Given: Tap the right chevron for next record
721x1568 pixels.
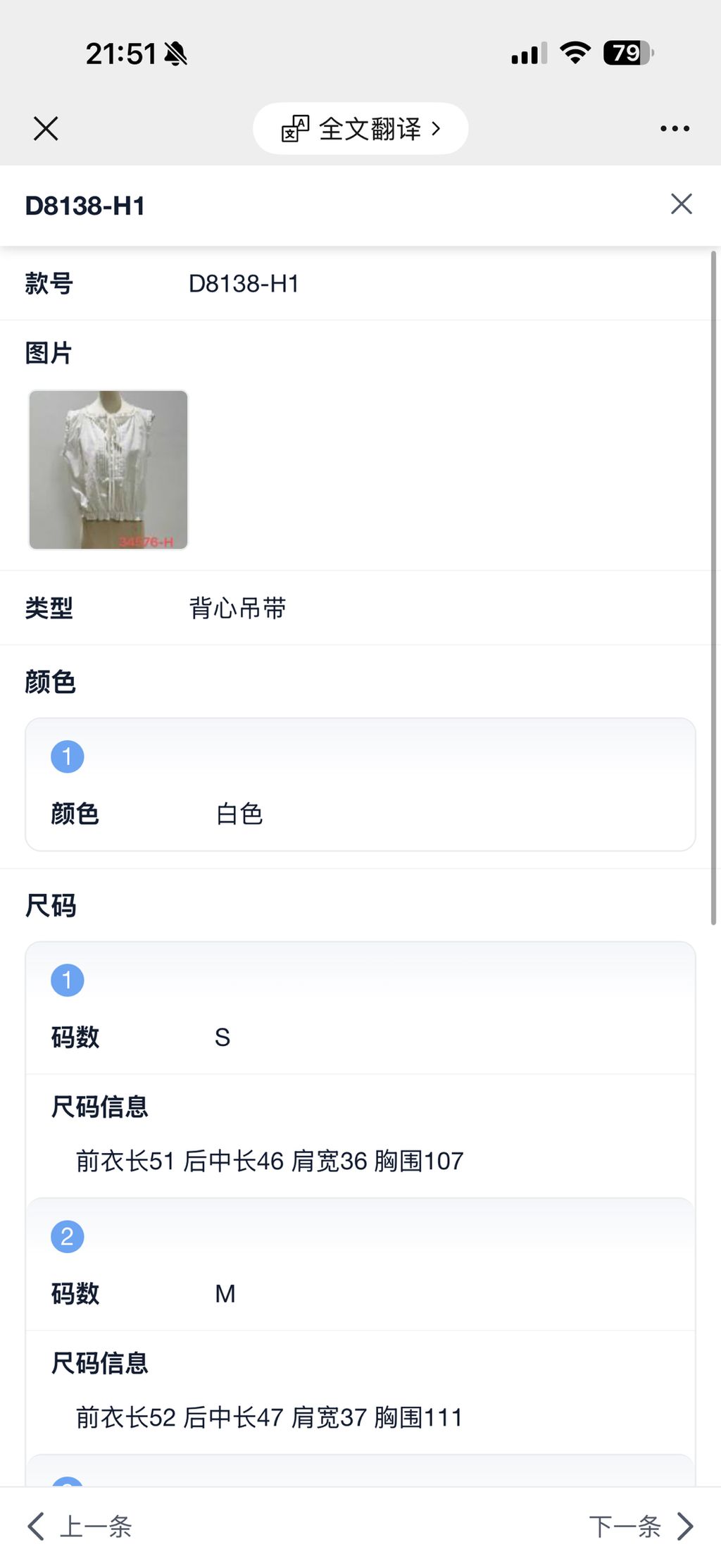Looking at the screenshot, I should click(685, 1526).
